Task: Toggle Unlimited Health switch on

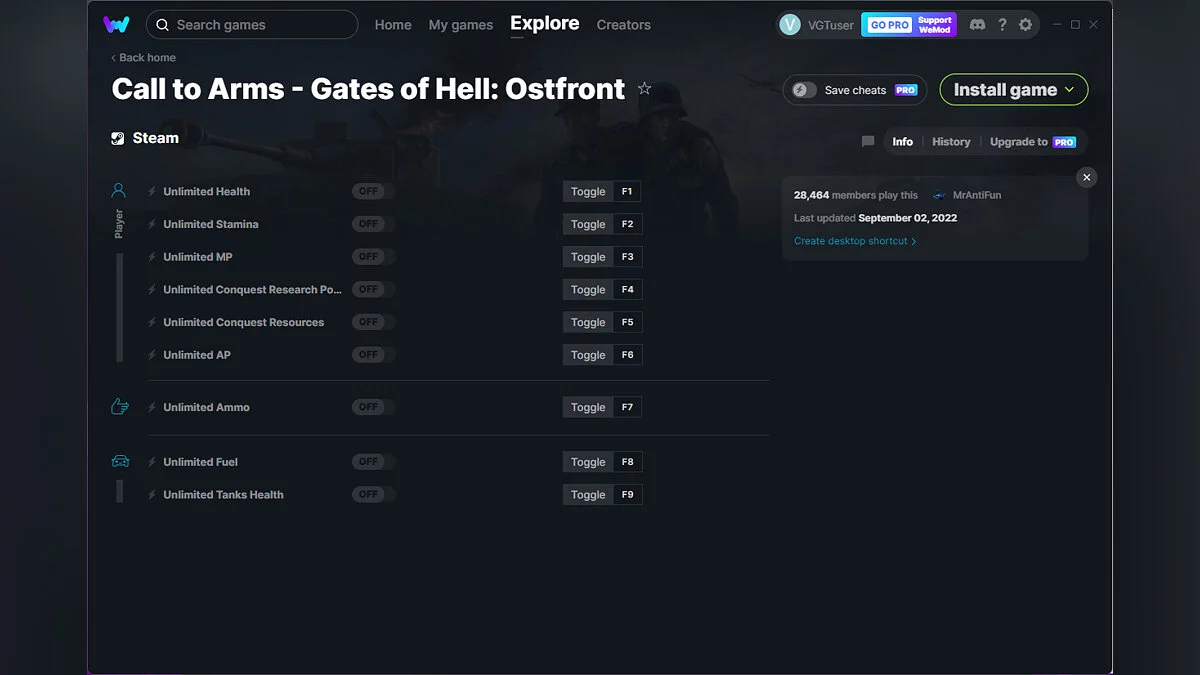Action: 373,191
